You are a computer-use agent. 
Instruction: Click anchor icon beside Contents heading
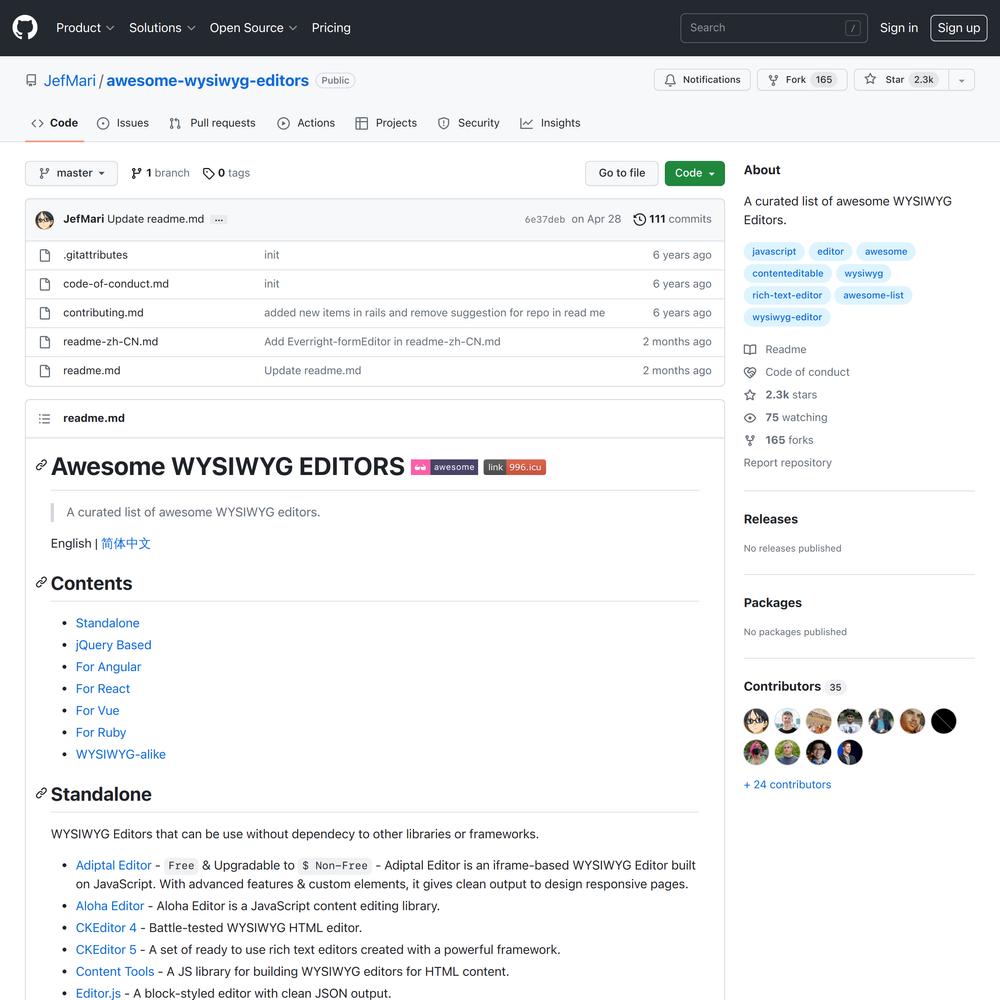(x=41, y=582)
